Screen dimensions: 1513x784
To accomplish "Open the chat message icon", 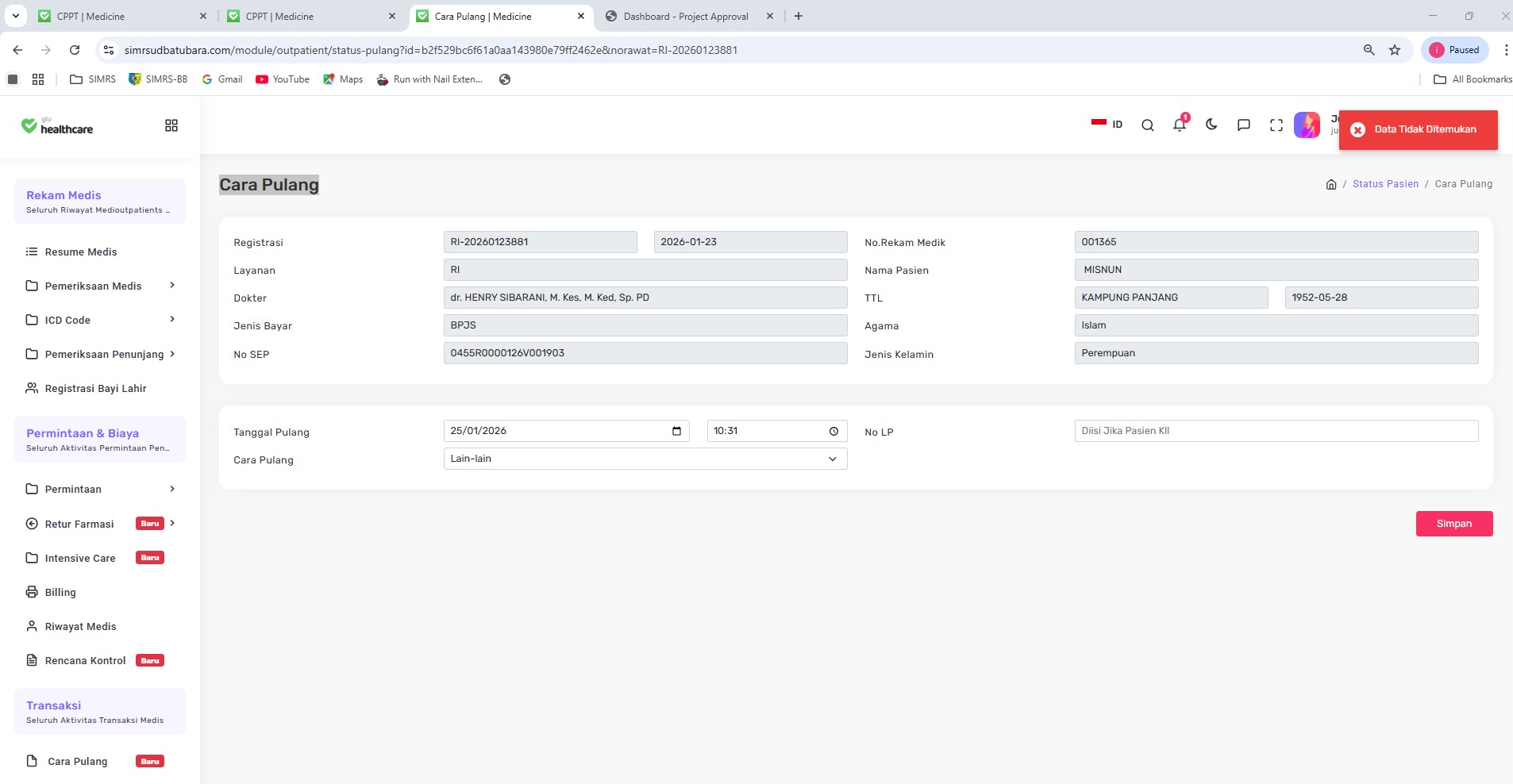I will point(1244,125).
